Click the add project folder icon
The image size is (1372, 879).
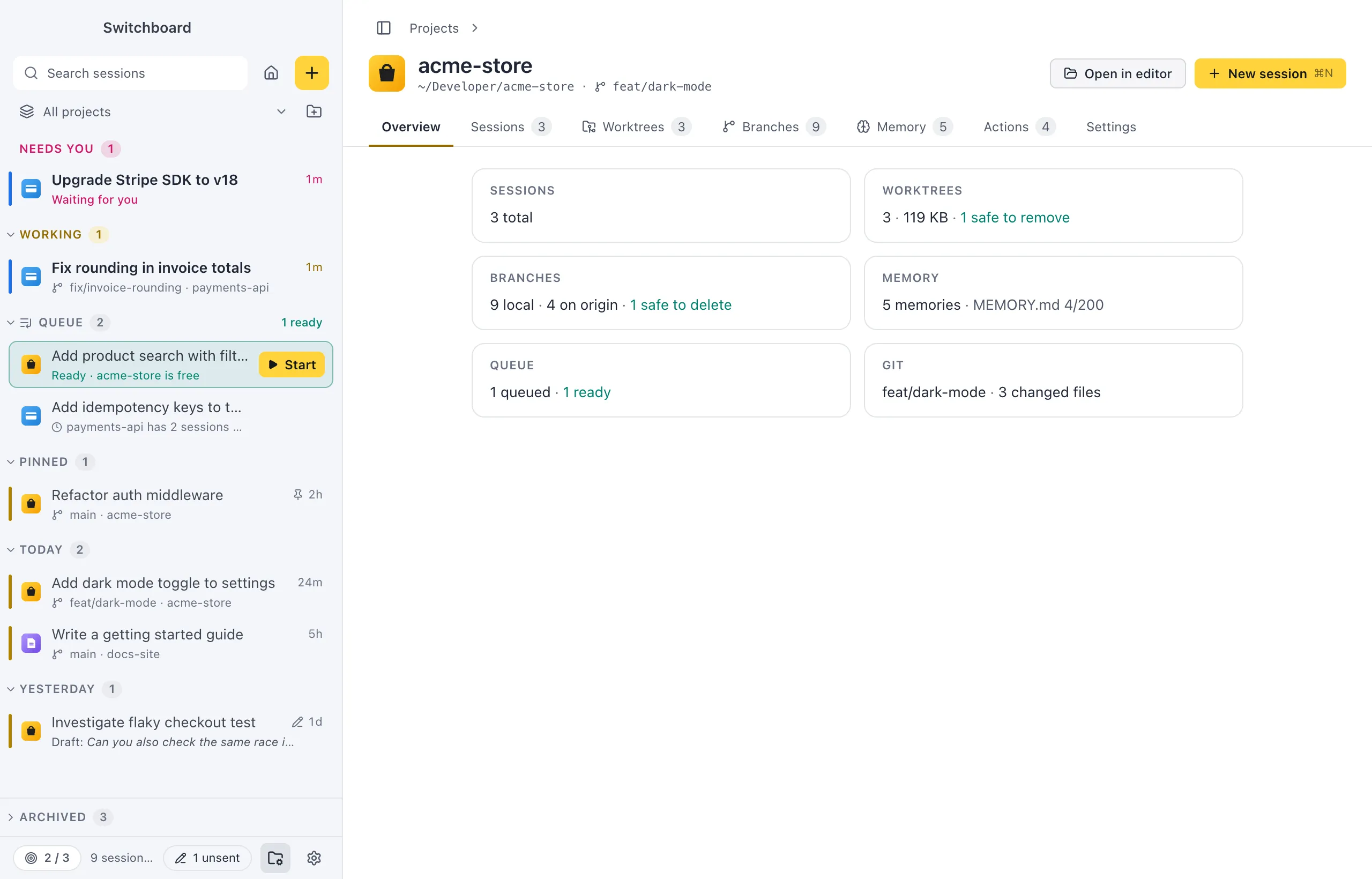[314, 112]
